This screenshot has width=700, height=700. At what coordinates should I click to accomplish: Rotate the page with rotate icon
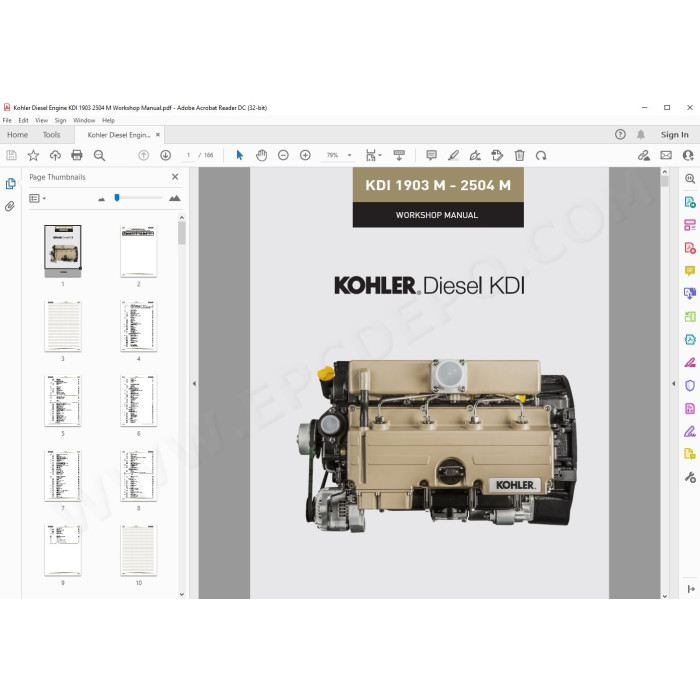[541, 155]
